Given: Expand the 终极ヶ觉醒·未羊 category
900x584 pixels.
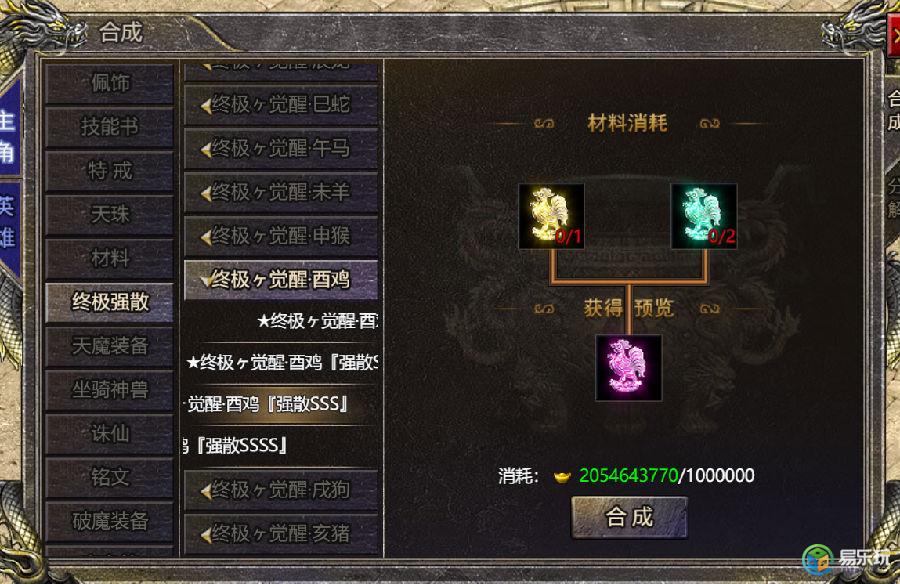Looking at the screenshot, I should pos(281,192).
